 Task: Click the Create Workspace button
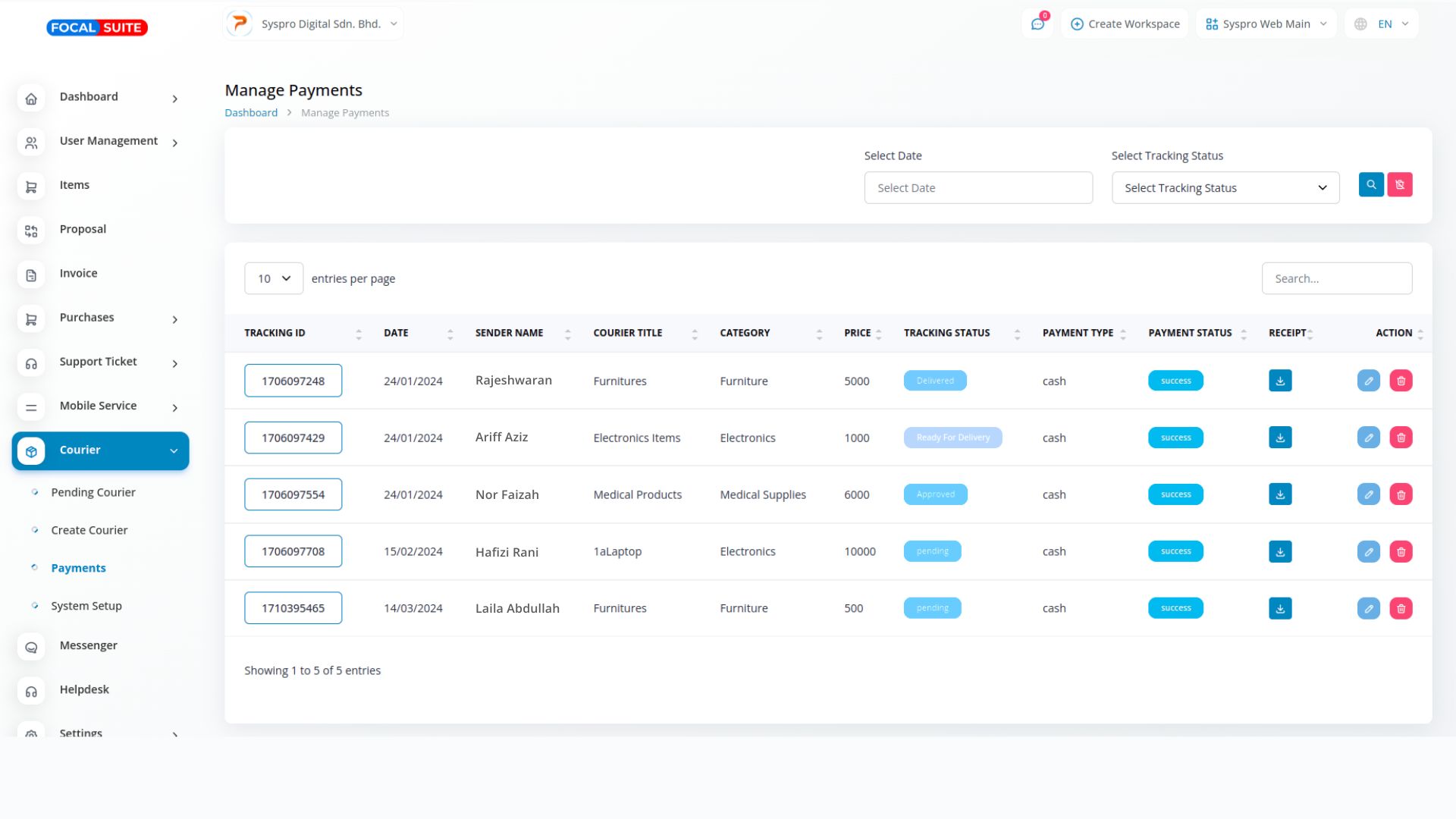click(x=1125, y=24)
